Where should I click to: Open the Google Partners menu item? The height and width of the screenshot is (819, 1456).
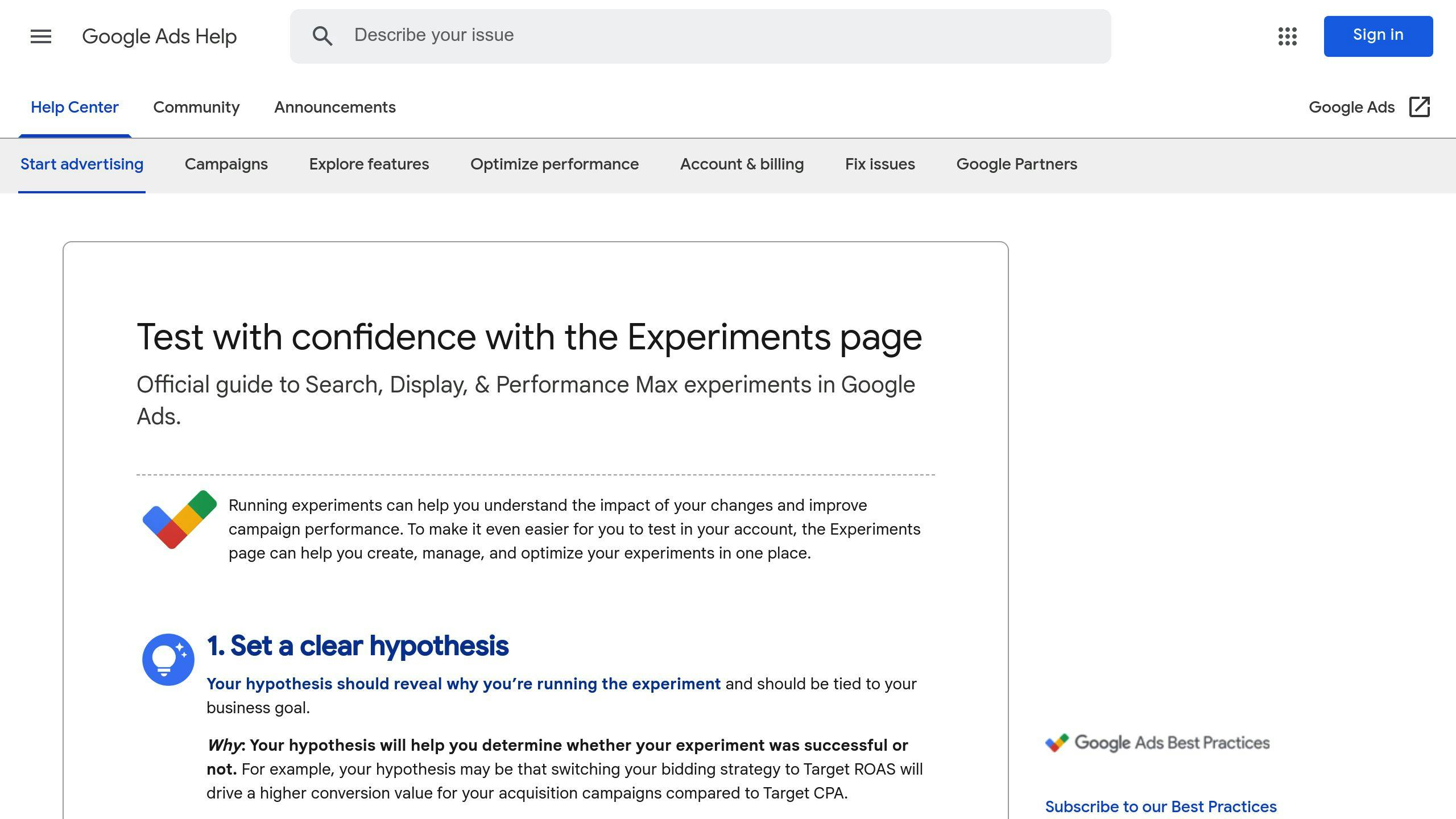point(1016,164)
